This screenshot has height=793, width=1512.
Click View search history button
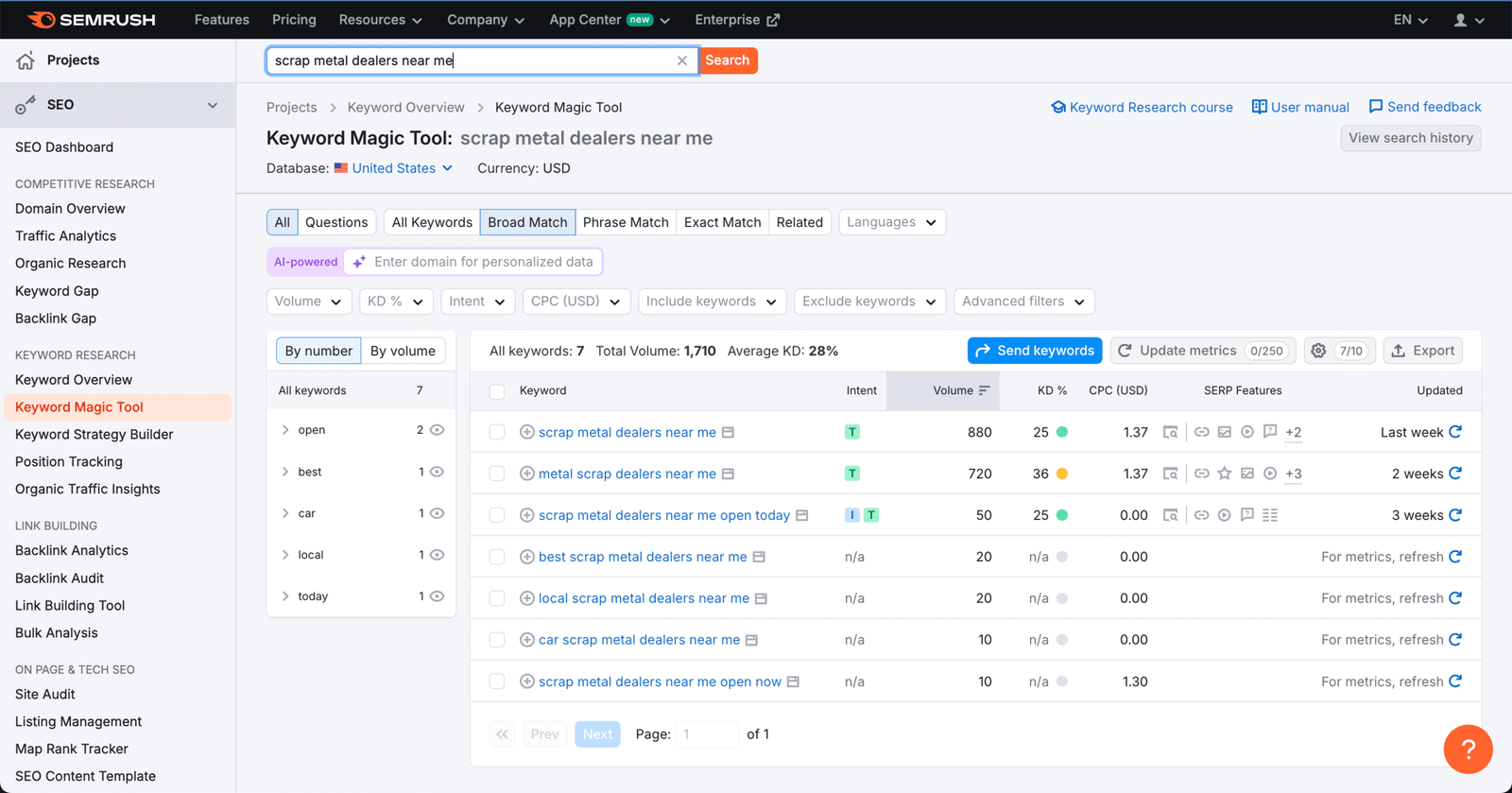(1411, 138)
